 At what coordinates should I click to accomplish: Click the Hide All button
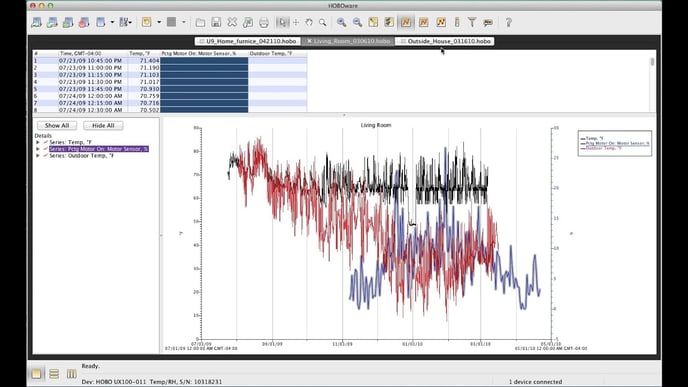(x=103, y=125)
